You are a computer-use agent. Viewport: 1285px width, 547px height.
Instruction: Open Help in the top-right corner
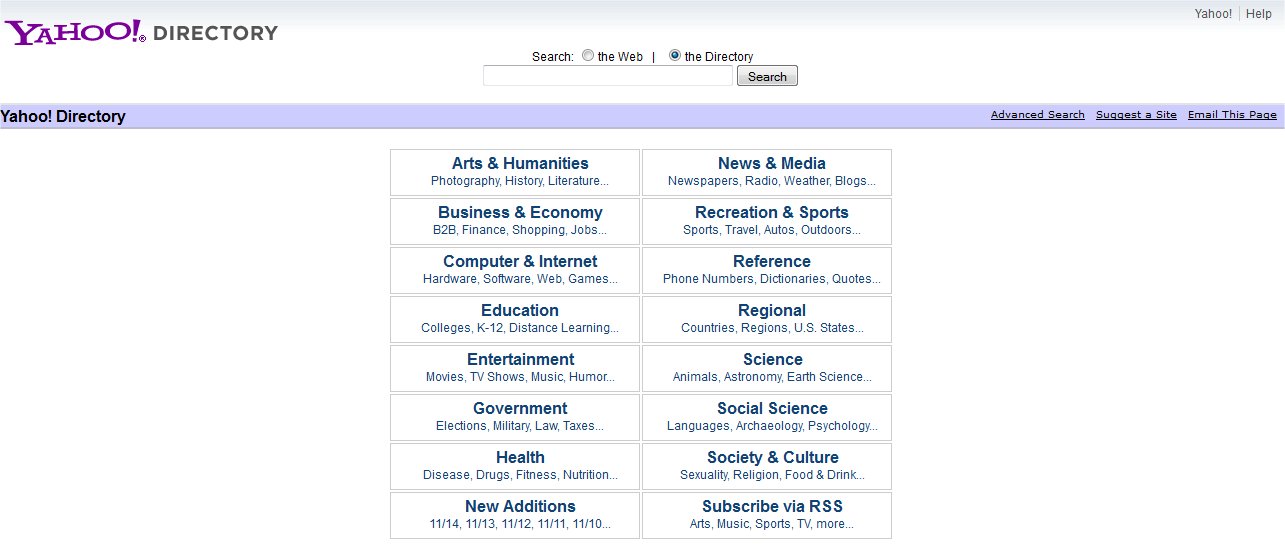pos(1258,14)
